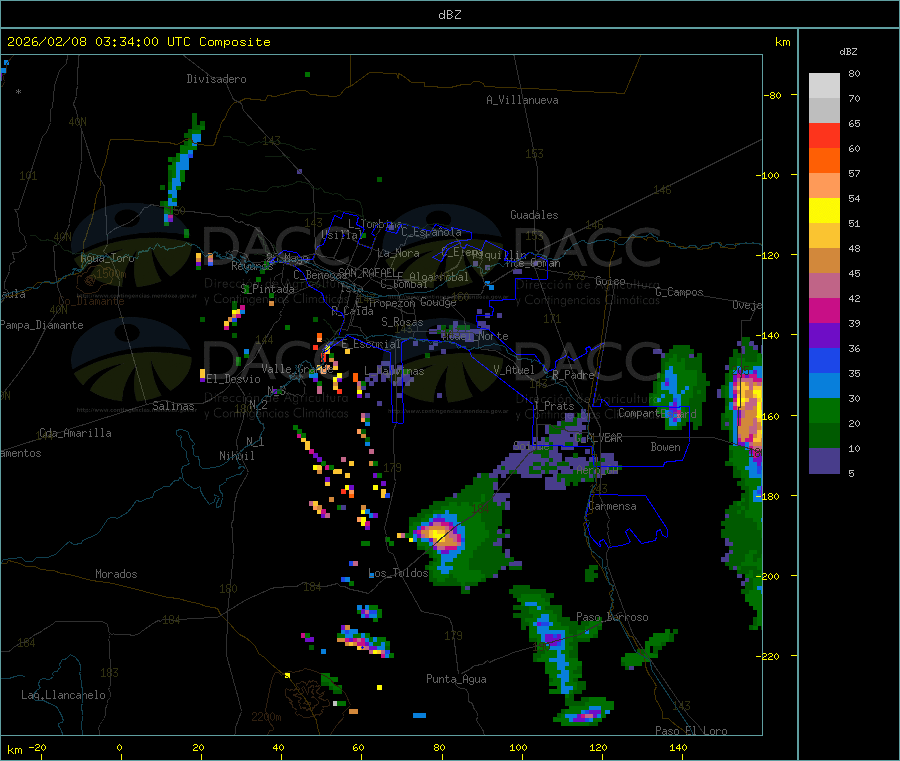Click the red 60 dBZ legend swatch

pos(824,135)
